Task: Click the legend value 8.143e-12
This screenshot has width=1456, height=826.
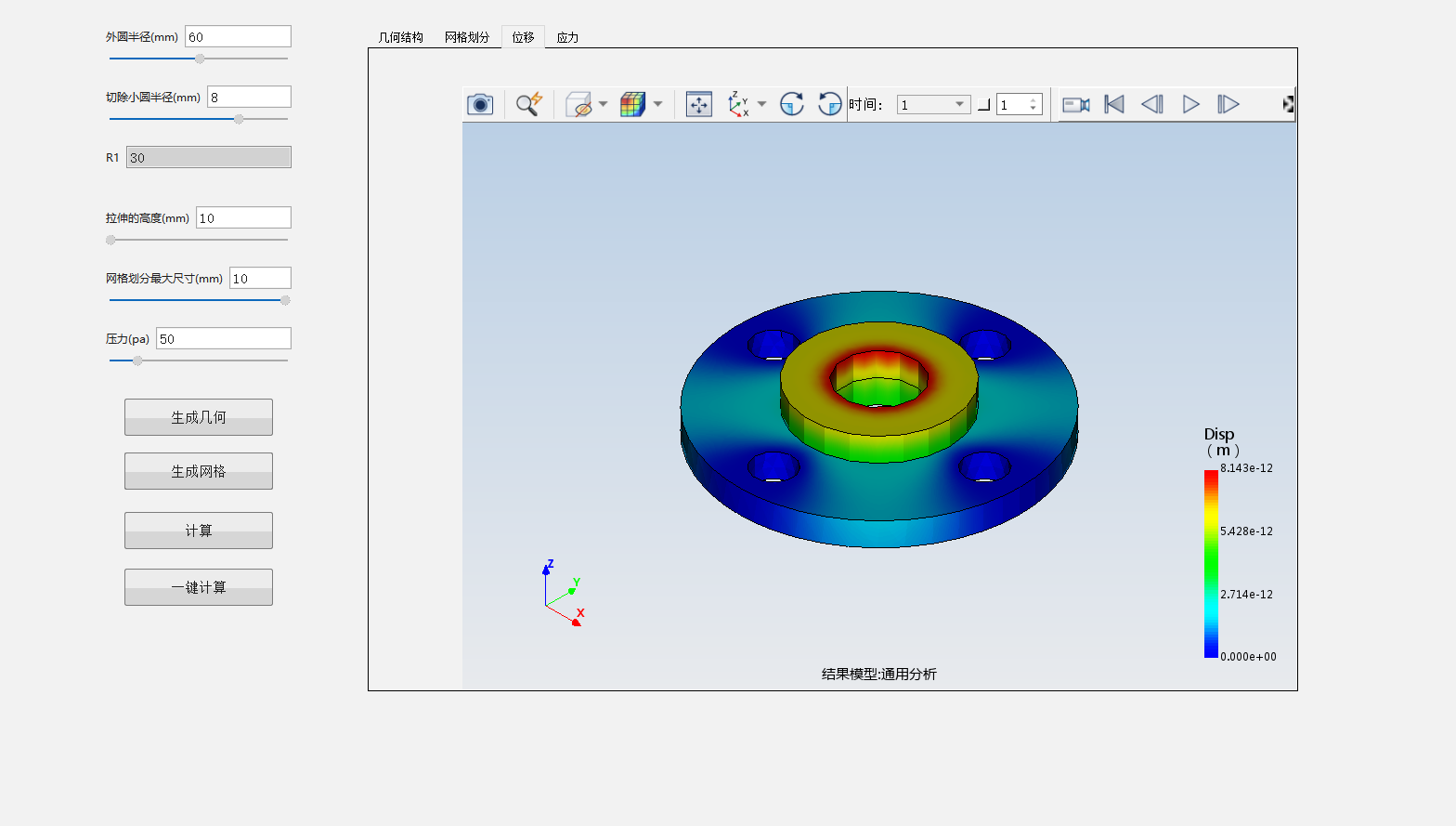Action: [1246, 468]
